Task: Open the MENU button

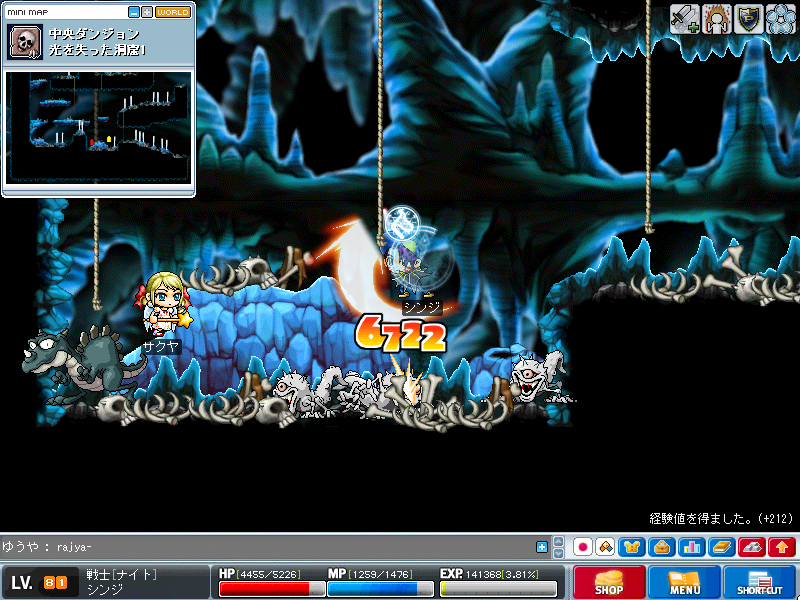Action: (684, 583)
